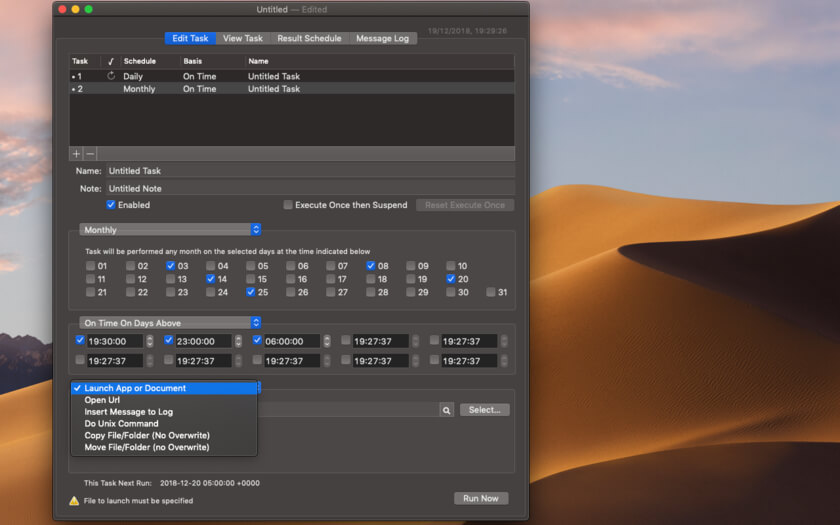Screen dimensions: 840x525
Task: Click the repeat icon in task 1 row
Action: tap(111, 76)
